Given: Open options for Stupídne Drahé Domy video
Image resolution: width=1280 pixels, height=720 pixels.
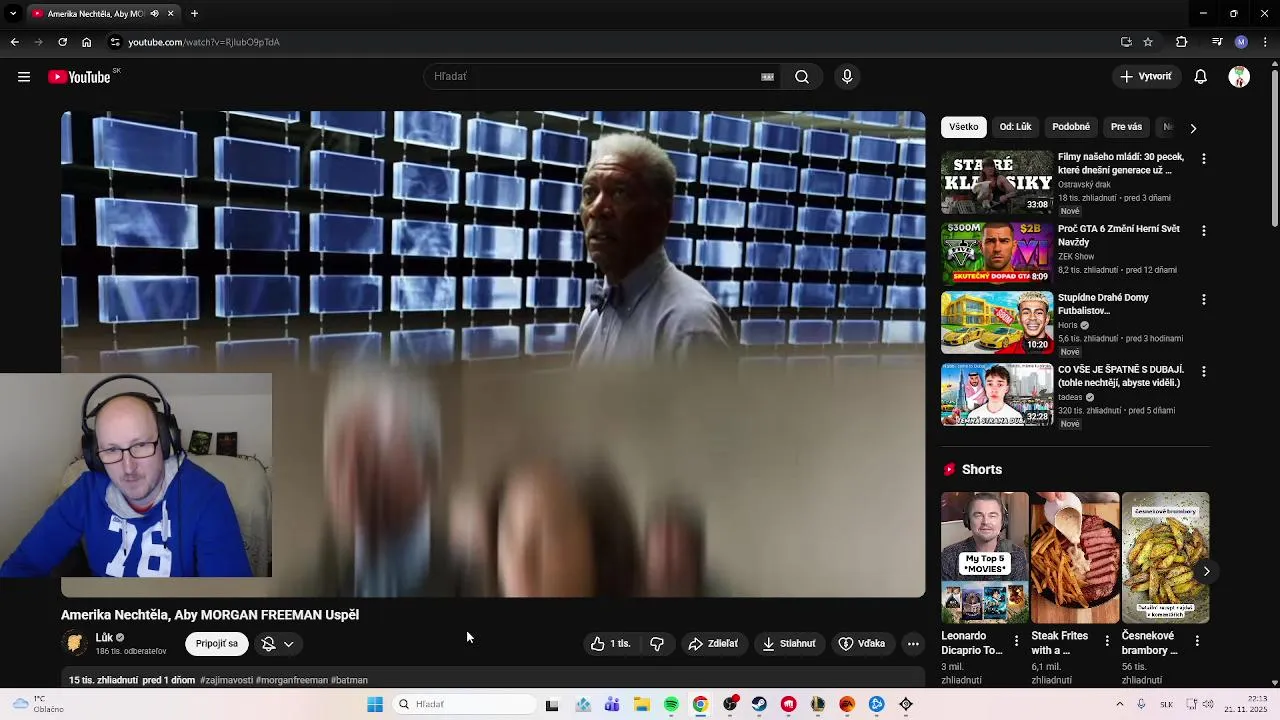Looking at the screenshot, I should 1203,299.
